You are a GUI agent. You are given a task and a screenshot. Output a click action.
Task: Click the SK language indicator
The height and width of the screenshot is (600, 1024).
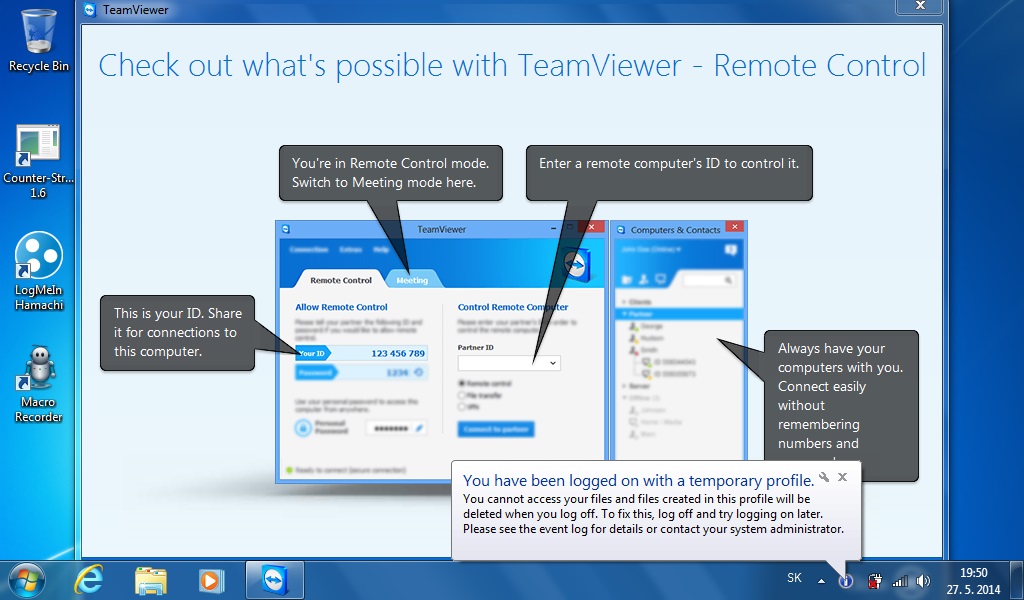tap(794, 578)
